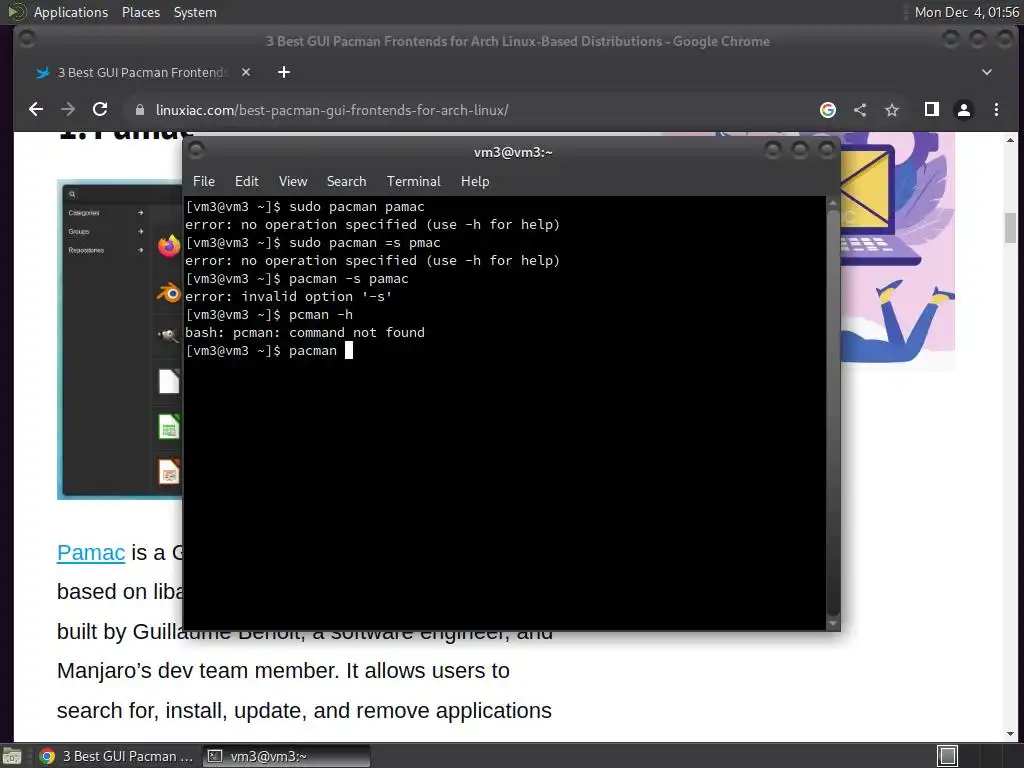Switch to Chrome from the bottom taskbar
This screenshot has height=768, width=1024.
click(x=116, y=756)
